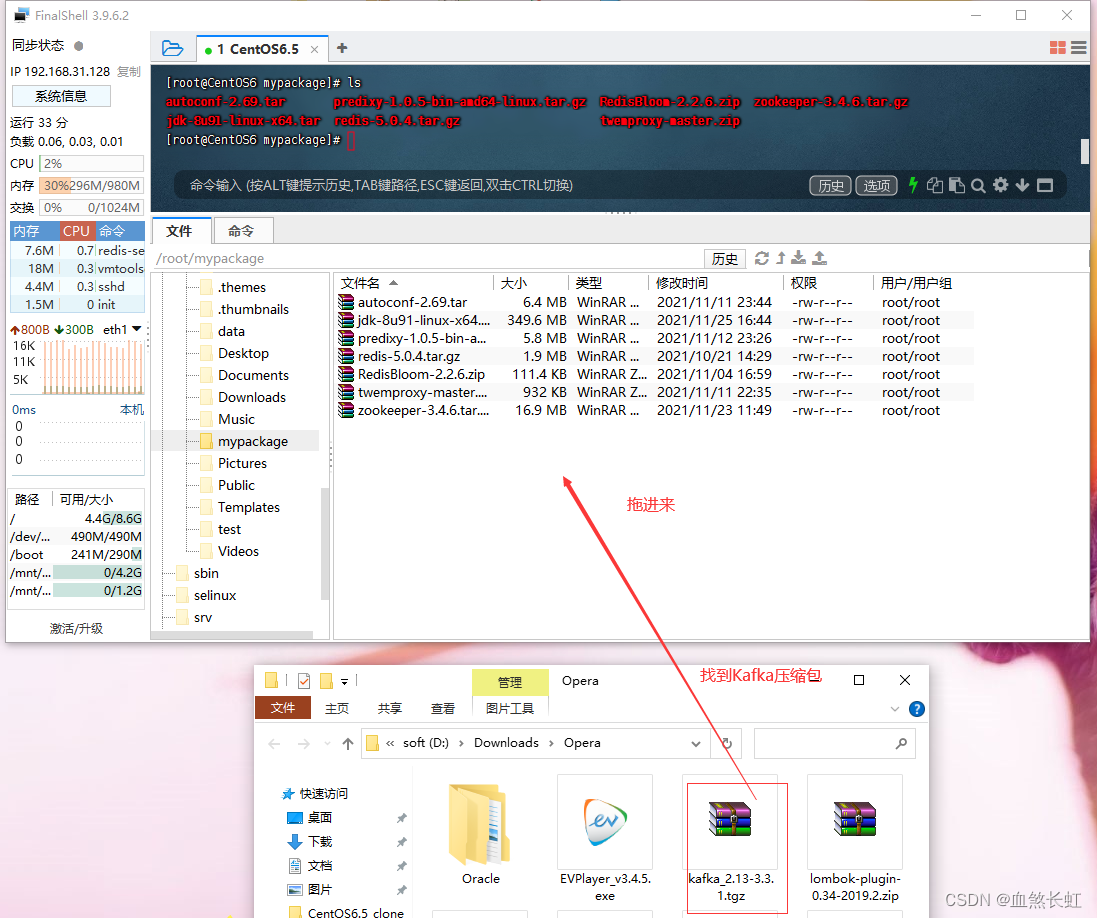This screenshot has width=1097, height=918.
Task: Open path 历史 button in file panel
Action: pyautogui.click(x=724, y=259)
